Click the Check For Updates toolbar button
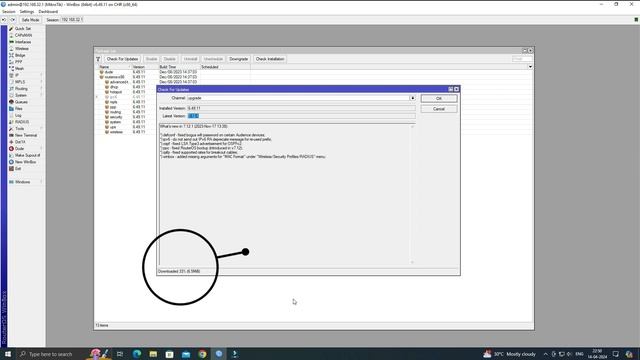The width and height of the screenshot is (640, 360). [122, 59]
